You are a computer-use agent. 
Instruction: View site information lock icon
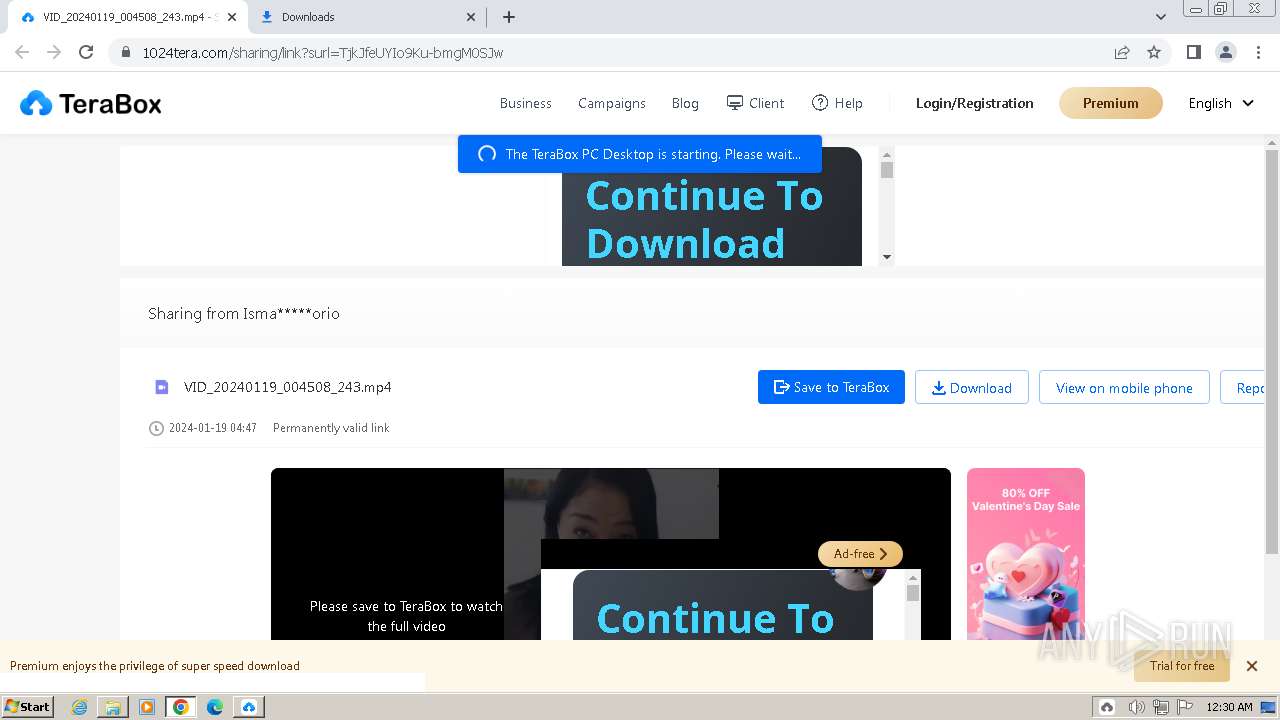[x=125, y=53]
